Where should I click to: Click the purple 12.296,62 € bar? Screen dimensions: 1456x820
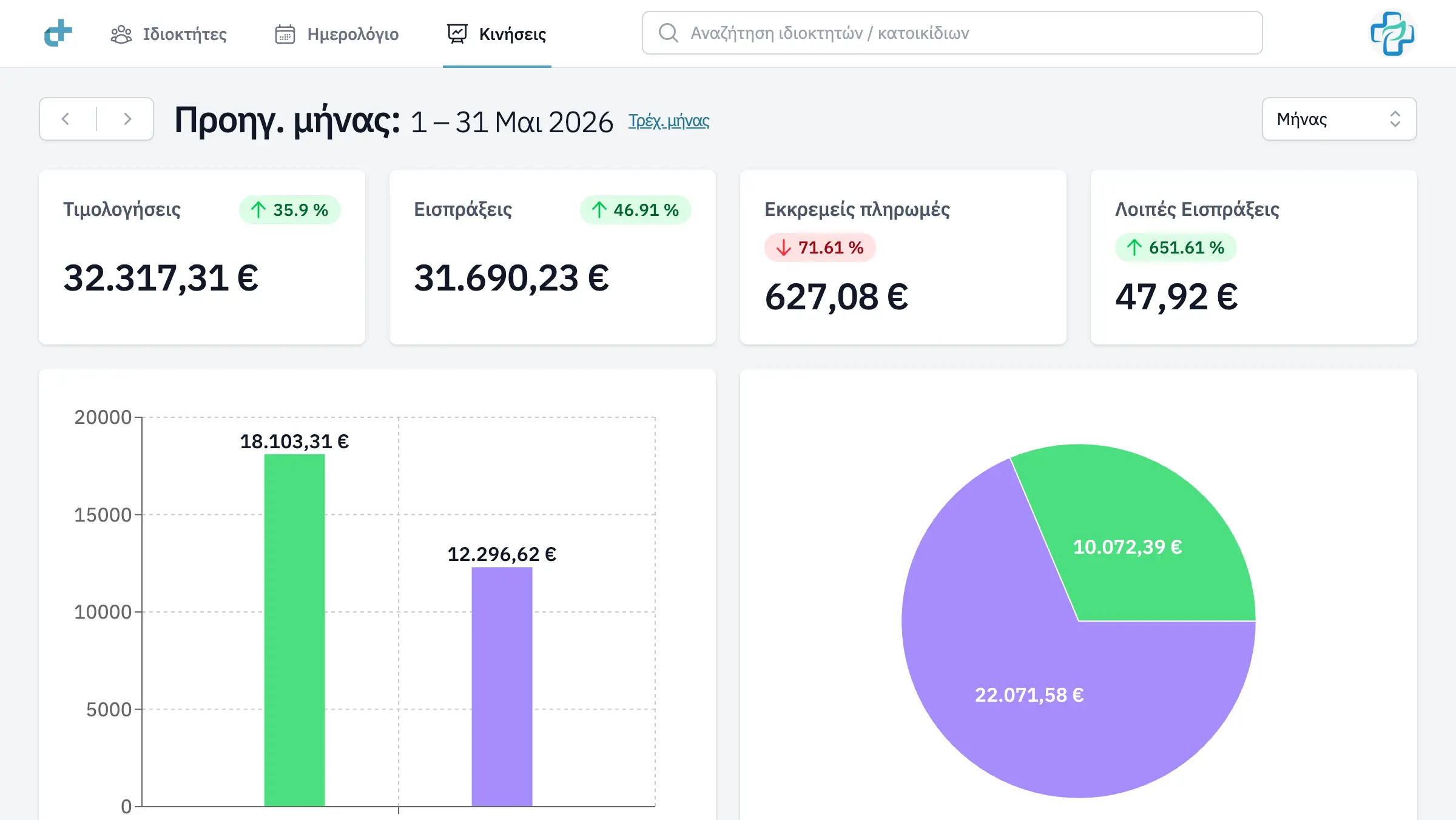pyautogui.click(x=502, y=687)
